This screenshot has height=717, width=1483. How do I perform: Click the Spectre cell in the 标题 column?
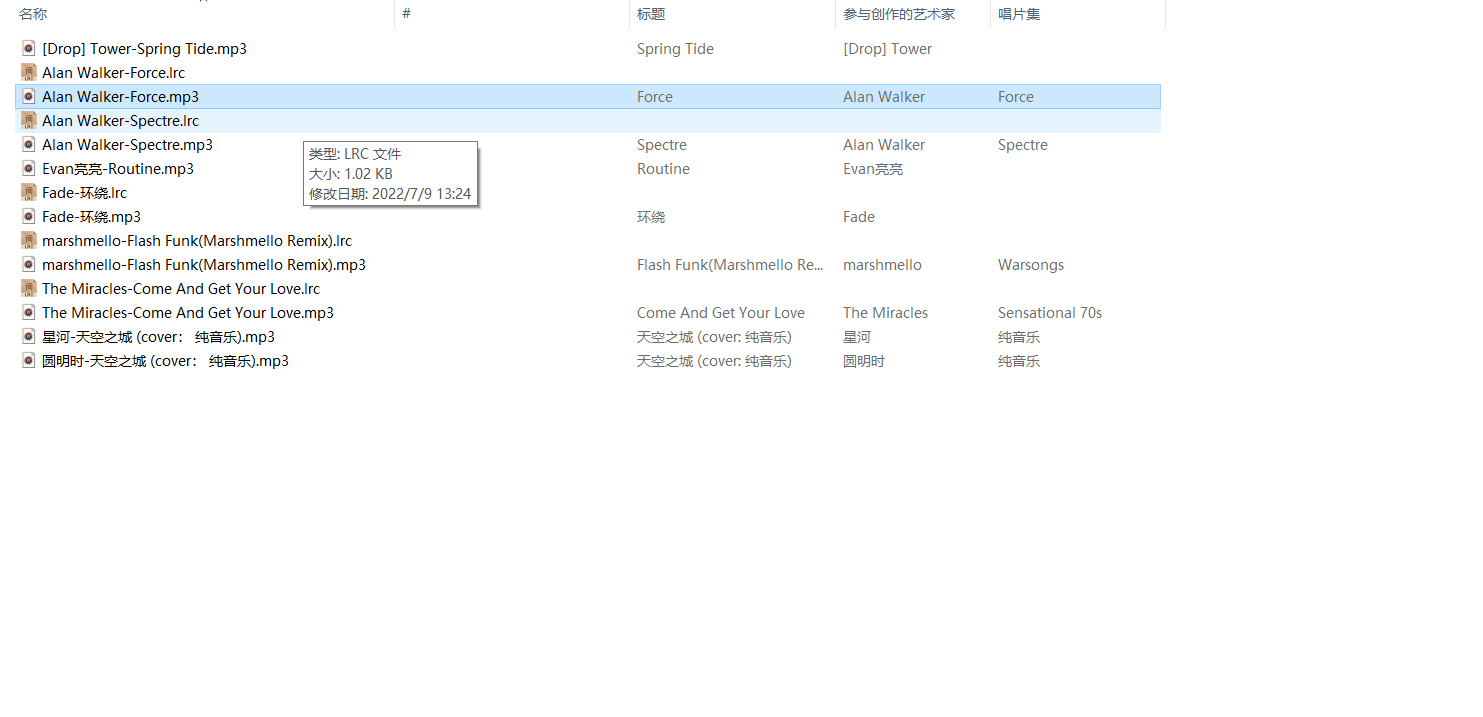662,144
